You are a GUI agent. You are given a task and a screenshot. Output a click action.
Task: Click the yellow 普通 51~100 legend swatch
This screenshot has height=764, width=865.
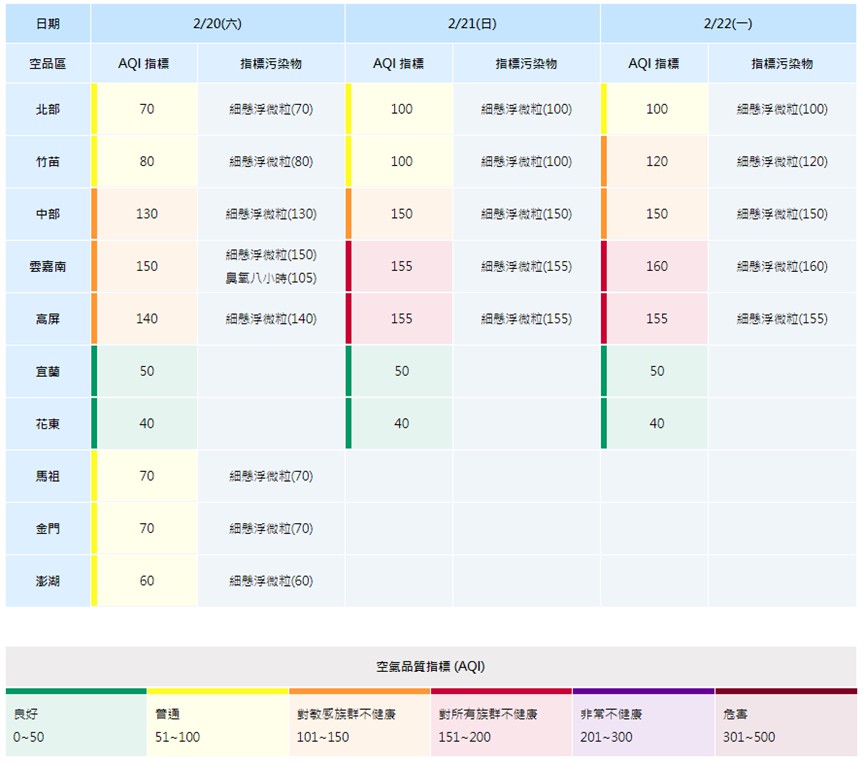pyautogui.click(x=217, y=724)
